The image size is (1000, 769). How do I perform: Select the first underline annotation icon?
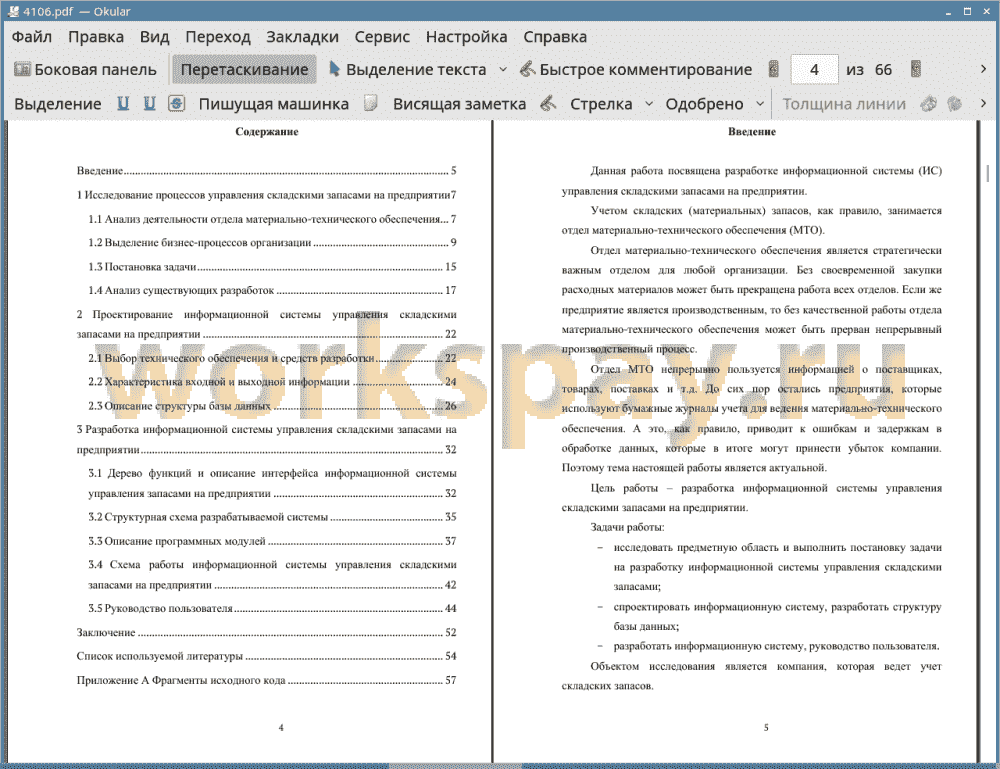[x=123, y=104]
